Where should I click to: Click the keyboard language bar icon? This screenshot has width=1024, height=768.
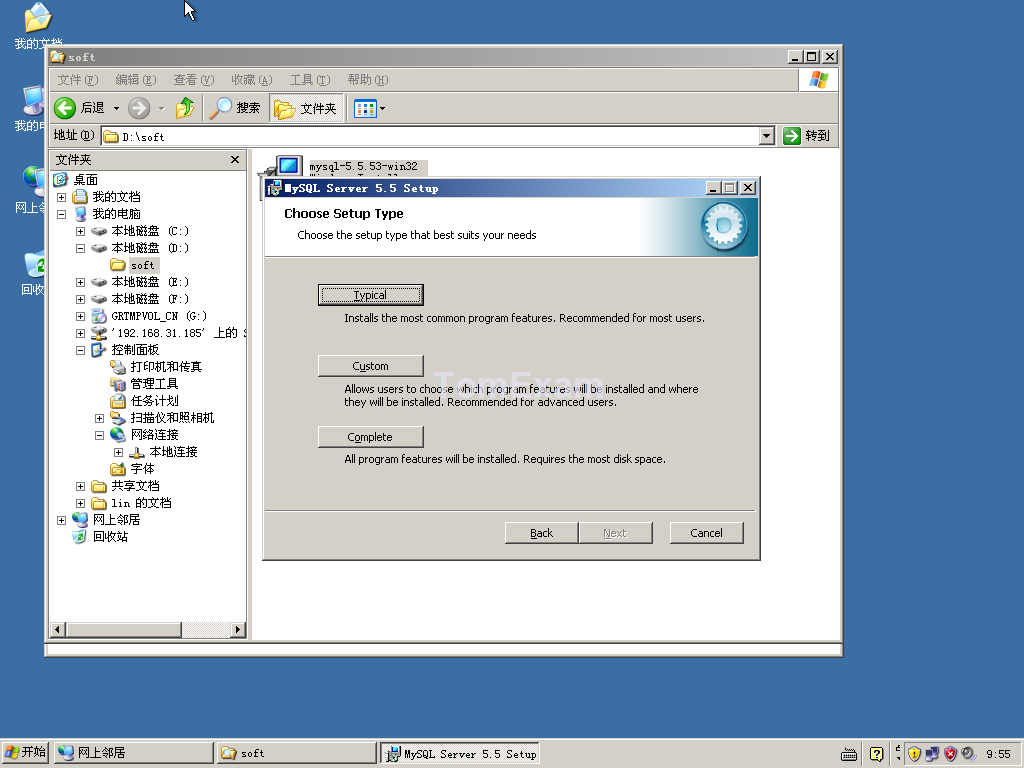pyautogui.click(x=849, y=754)
